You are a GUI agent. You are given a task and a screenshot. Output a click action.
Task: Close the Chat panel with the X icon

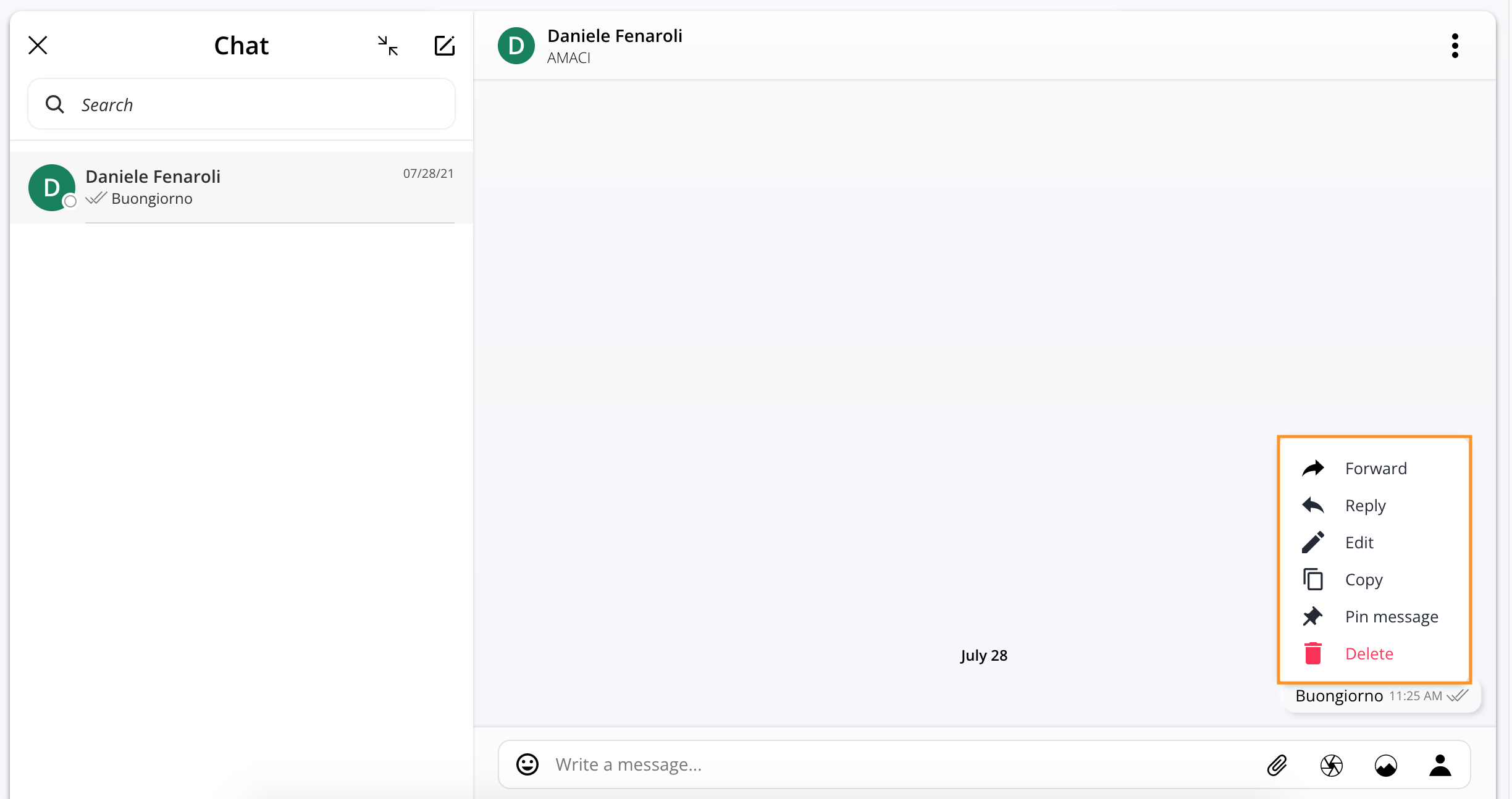pyautogui.click(x=38, y=45)
